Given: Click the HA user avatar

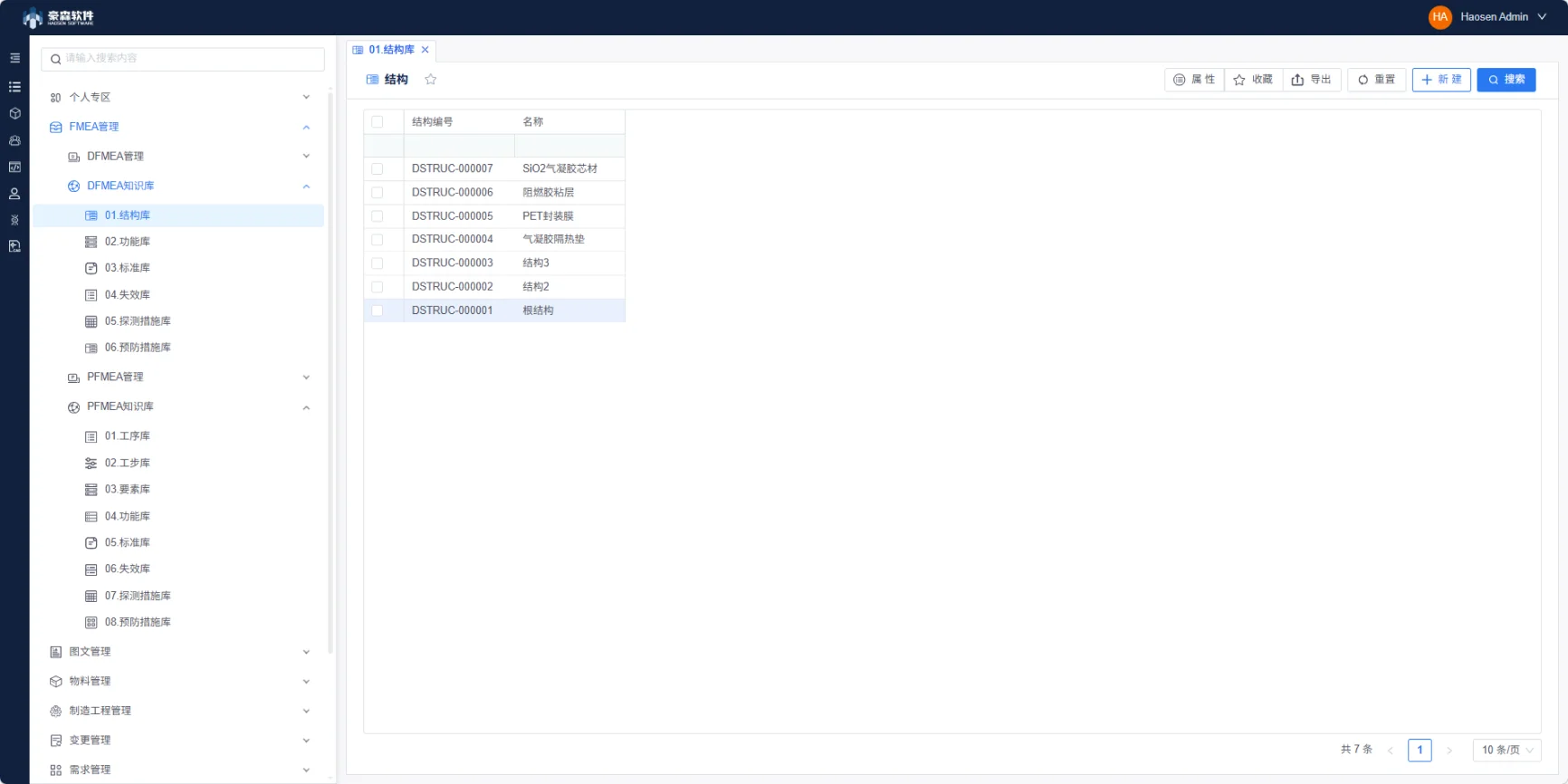Looking at the screenshot, I should pyautogui.click(x=1439, y=17).
